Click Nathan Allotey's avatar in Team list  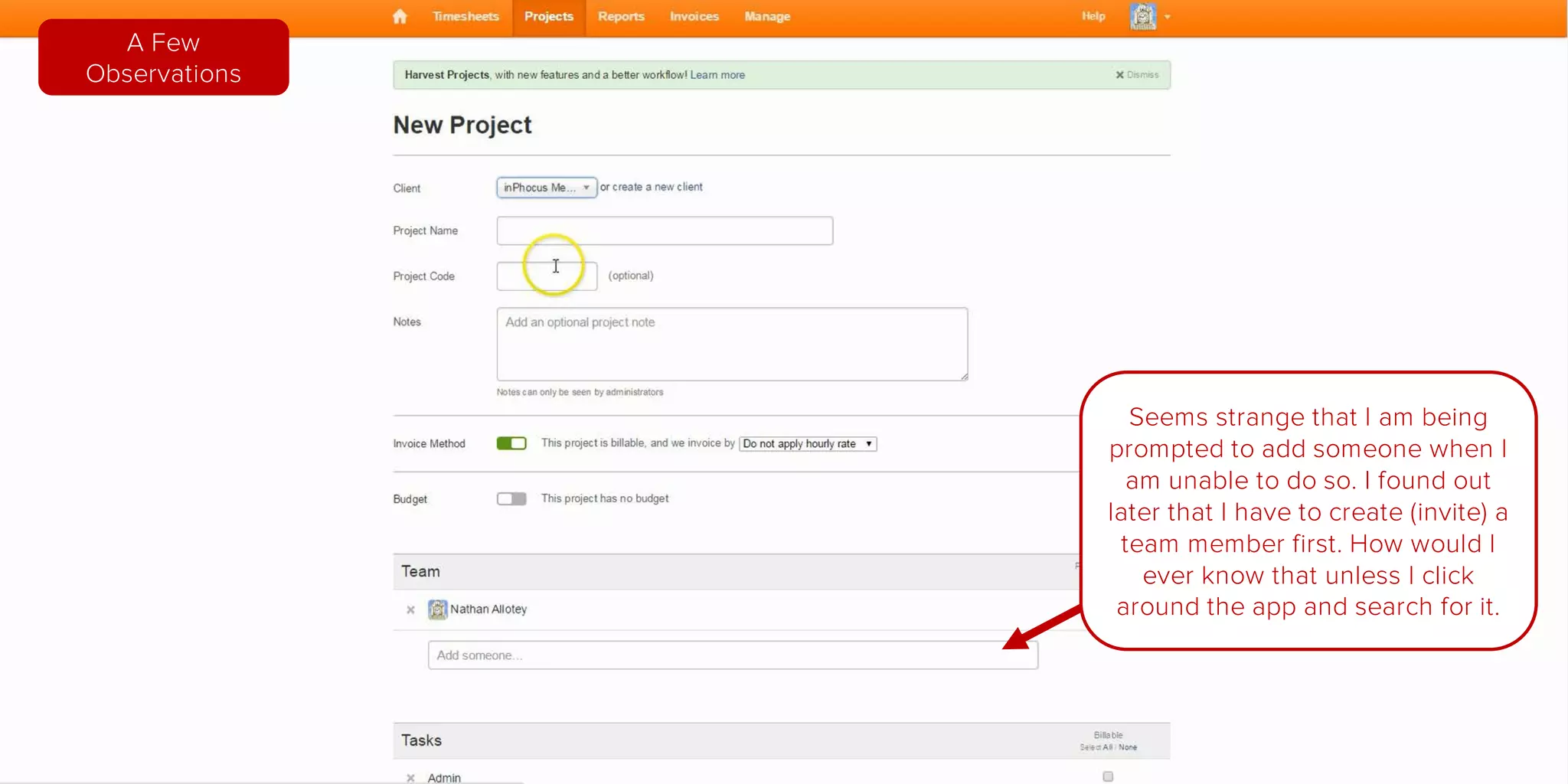click(437, 609)
